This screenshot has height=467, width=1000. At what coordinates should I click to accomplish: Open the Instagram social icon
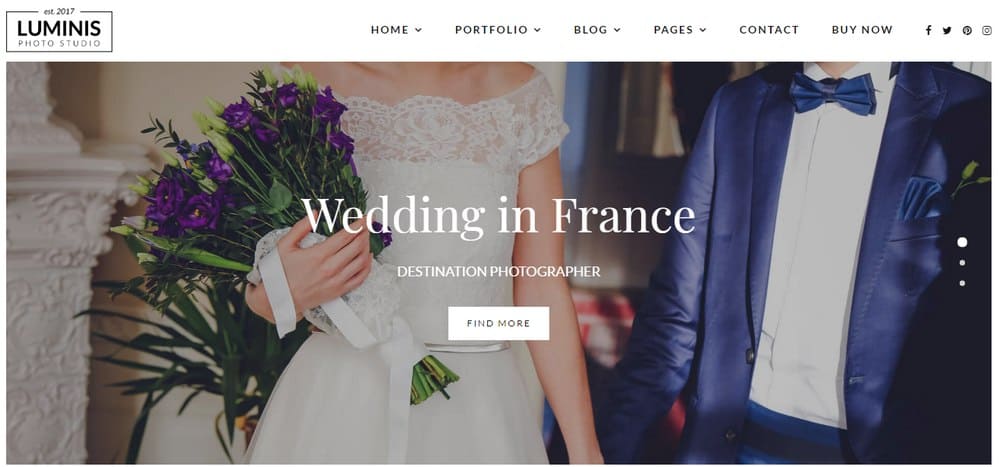point(987,30)
